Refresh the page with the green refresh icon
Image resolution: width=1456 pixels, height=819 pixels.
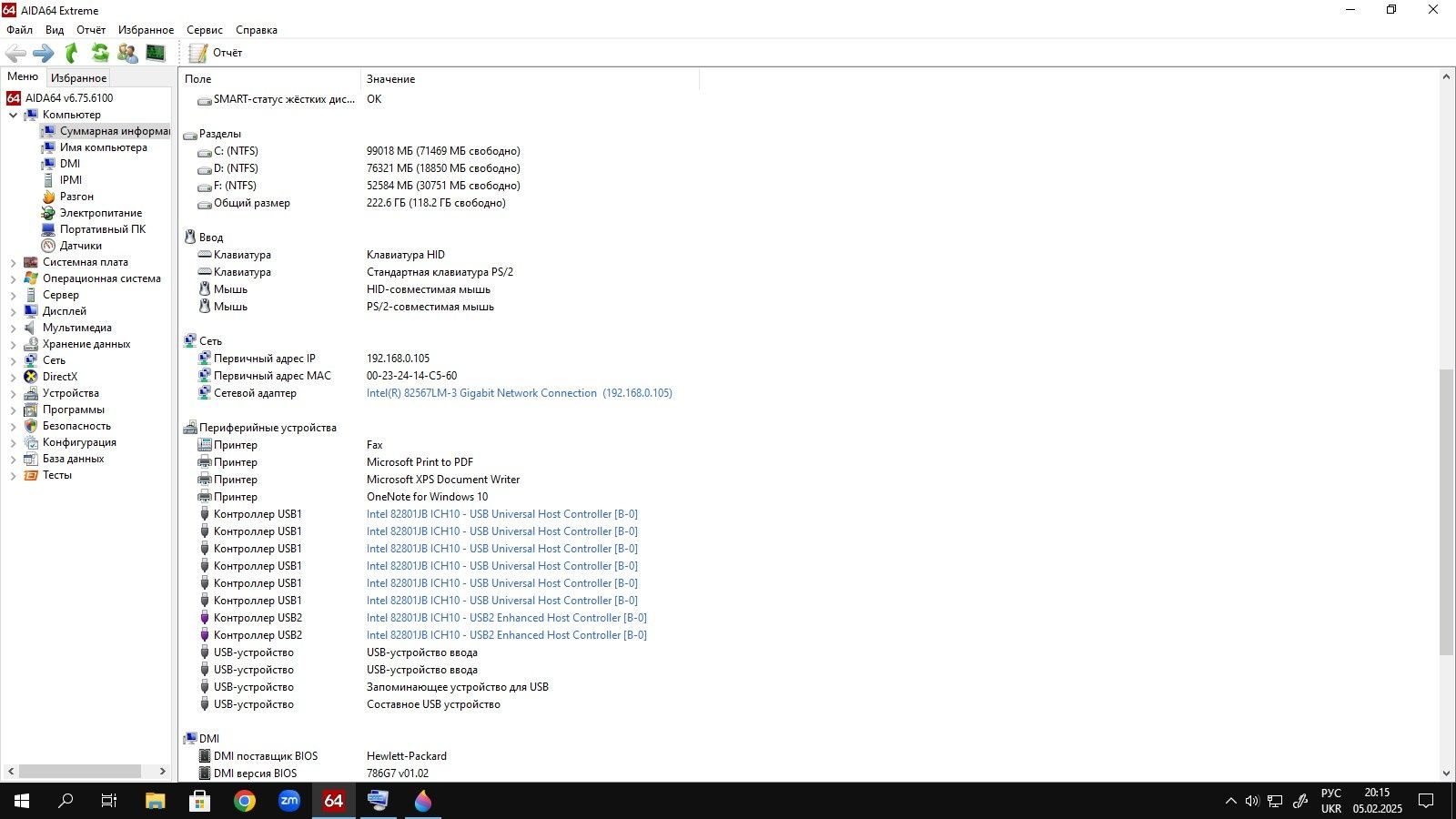coord(99,53)
